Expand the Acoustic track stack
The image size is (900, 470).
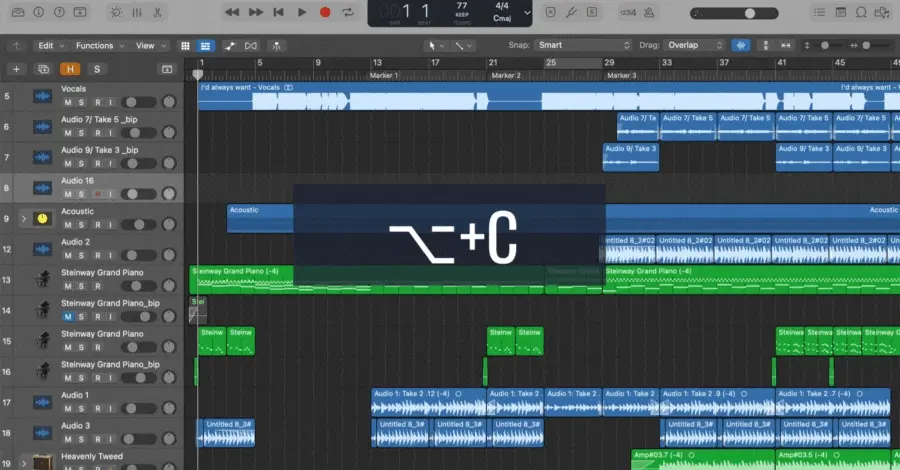click(24, 219)
